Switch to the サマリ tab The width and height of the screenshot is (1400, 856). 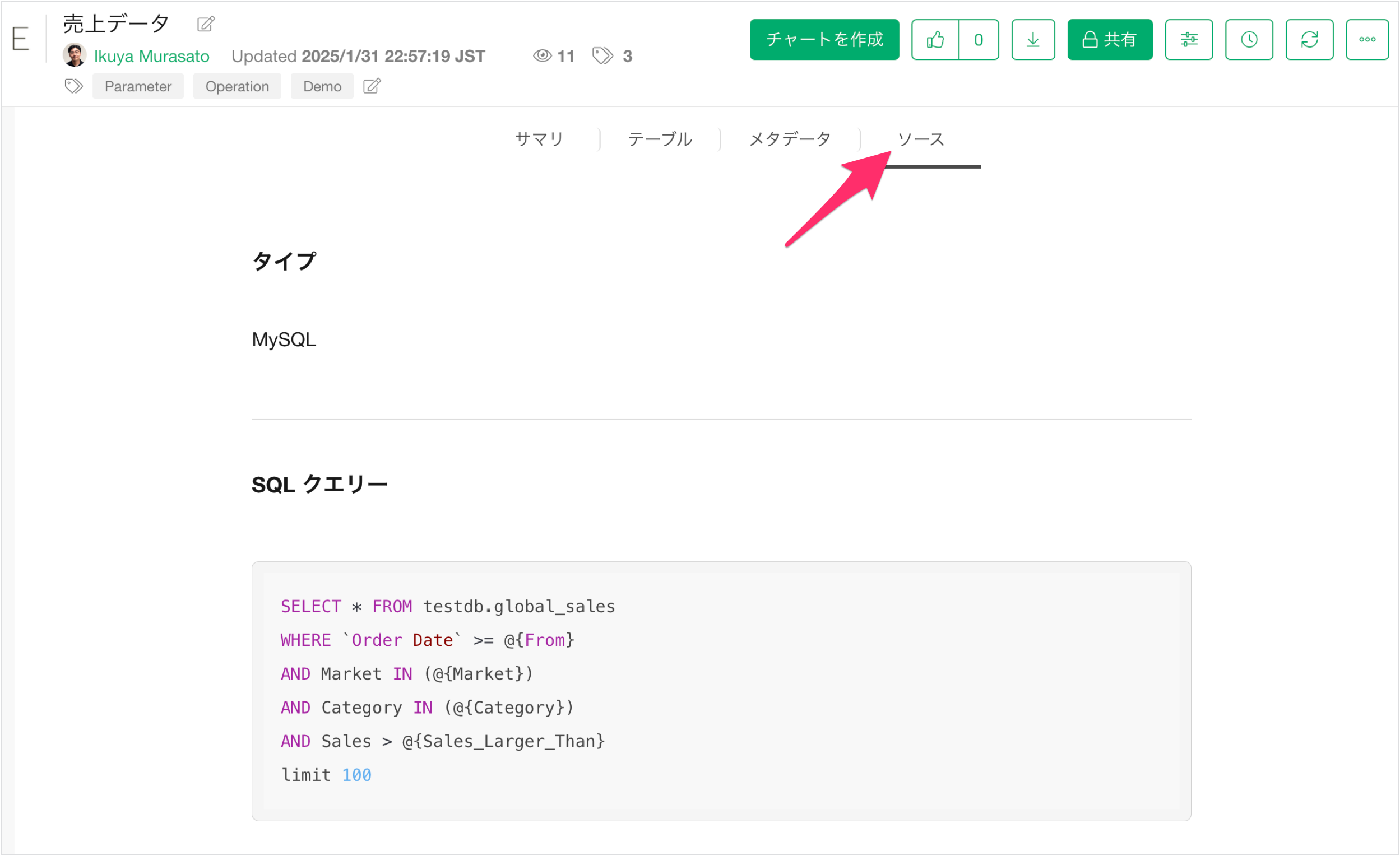[x=539, y=139]
